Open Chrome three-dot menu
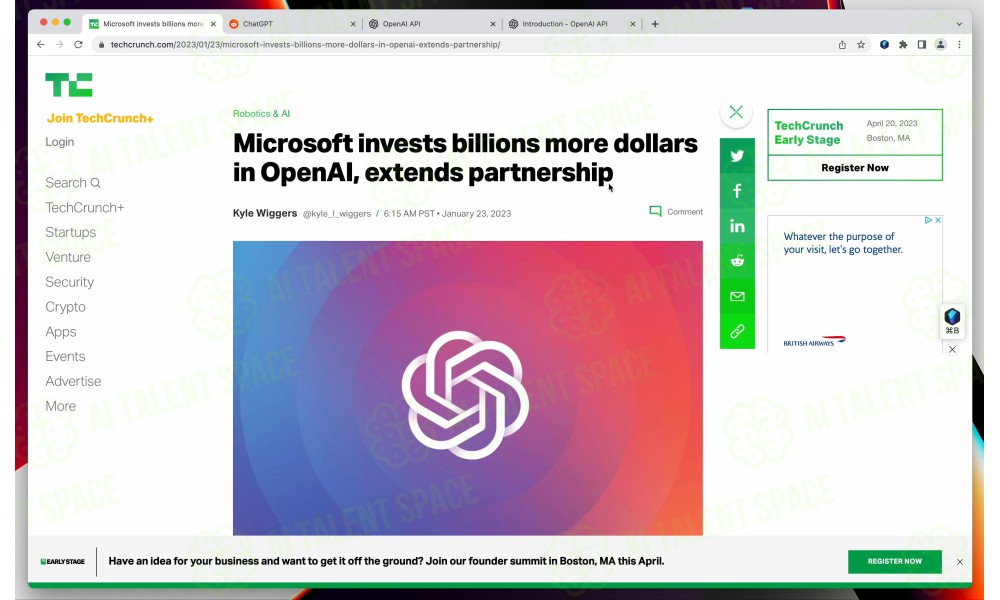 coord(959,45)
